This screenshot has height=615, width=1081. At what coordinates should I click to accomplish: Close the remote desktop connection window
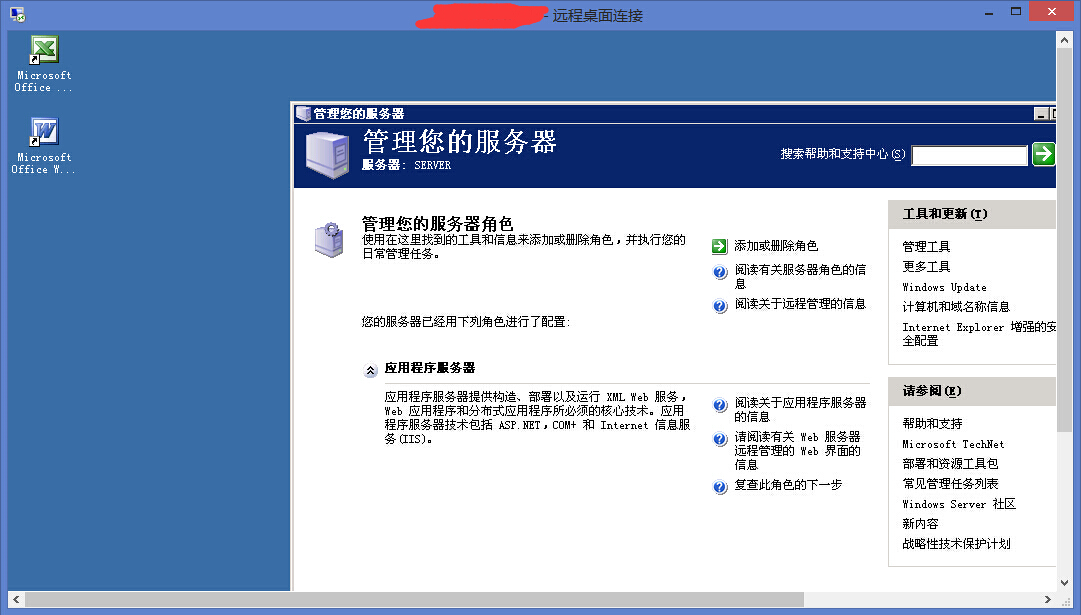click(x=1051, y=12)
